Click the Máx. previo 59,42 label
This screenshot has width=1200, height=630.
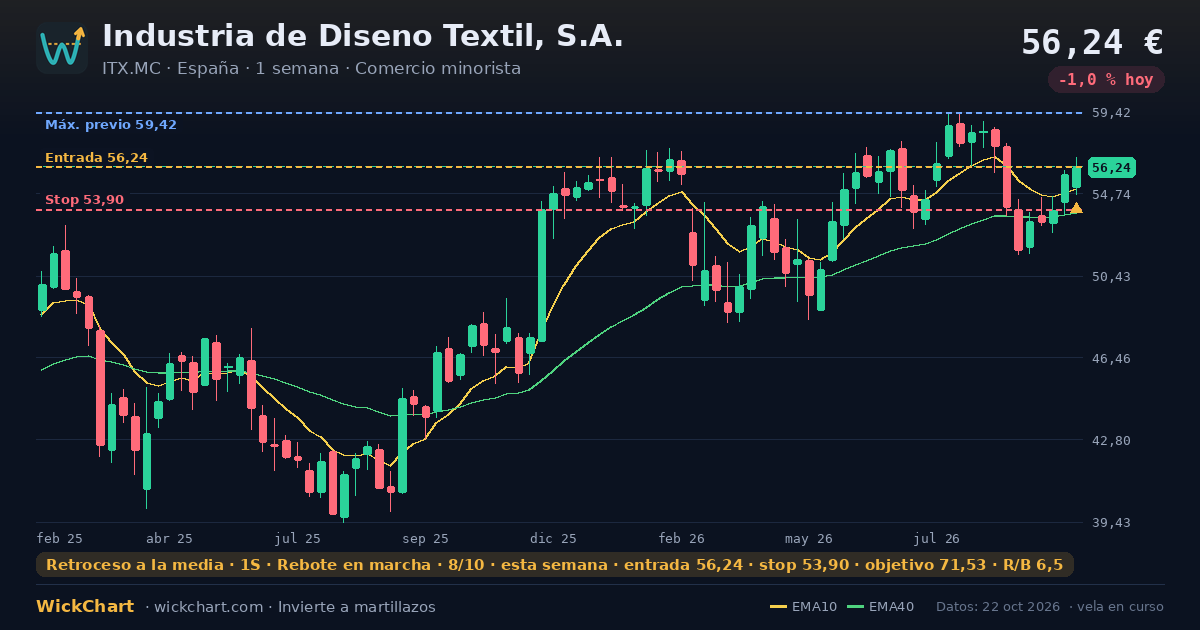111,125
